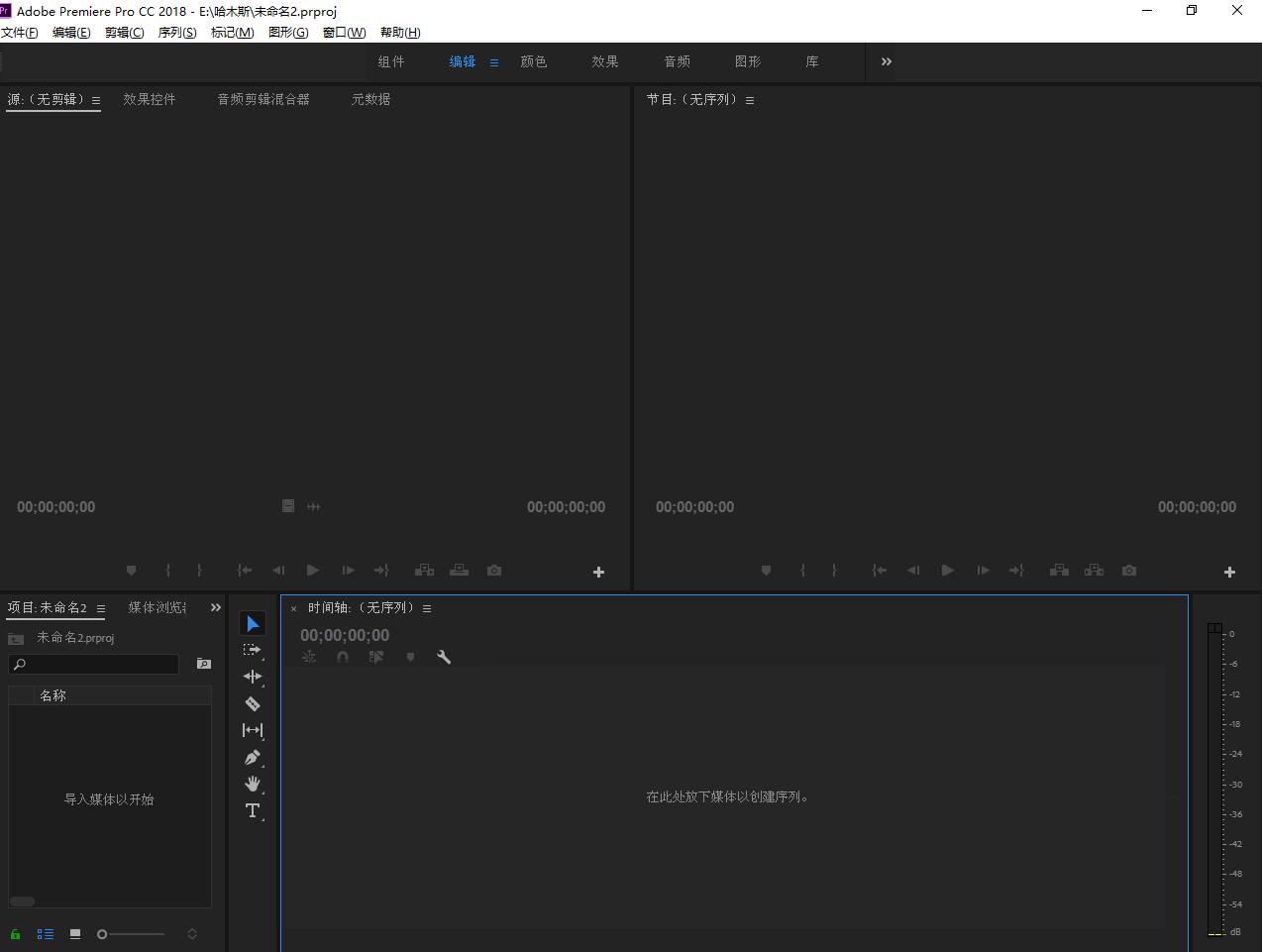Click the project panel search field

click(x=94, y=664)
